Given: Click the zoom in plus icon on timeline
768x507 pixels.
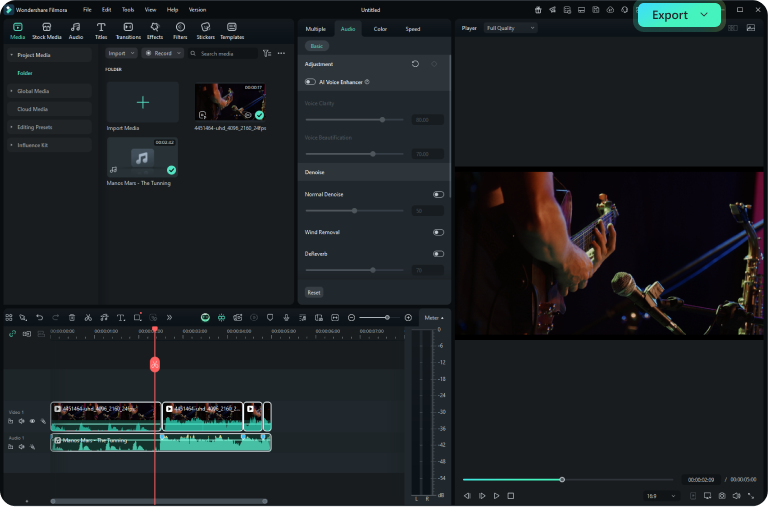Looking at the screenshot, I should (x=408, y=317).
